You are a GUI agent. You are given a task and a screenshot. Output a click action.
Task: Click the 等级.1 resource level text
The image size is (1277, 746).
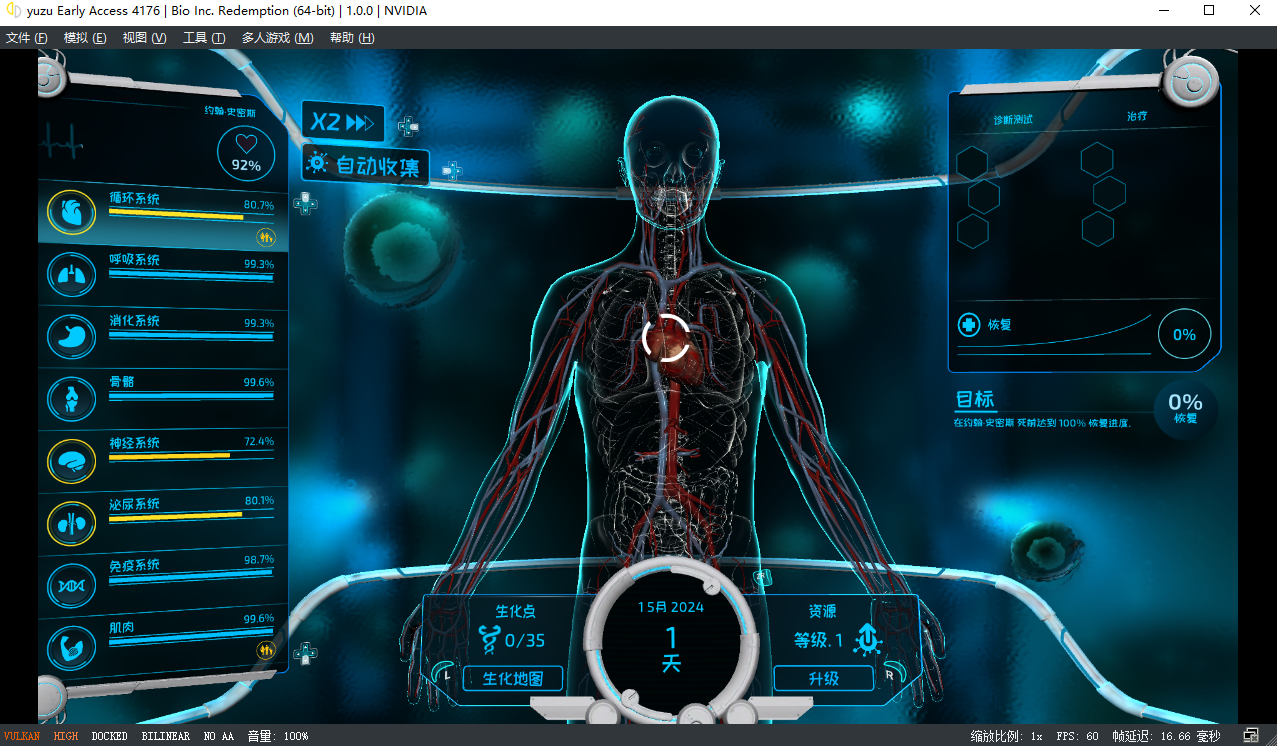[819, 641]
